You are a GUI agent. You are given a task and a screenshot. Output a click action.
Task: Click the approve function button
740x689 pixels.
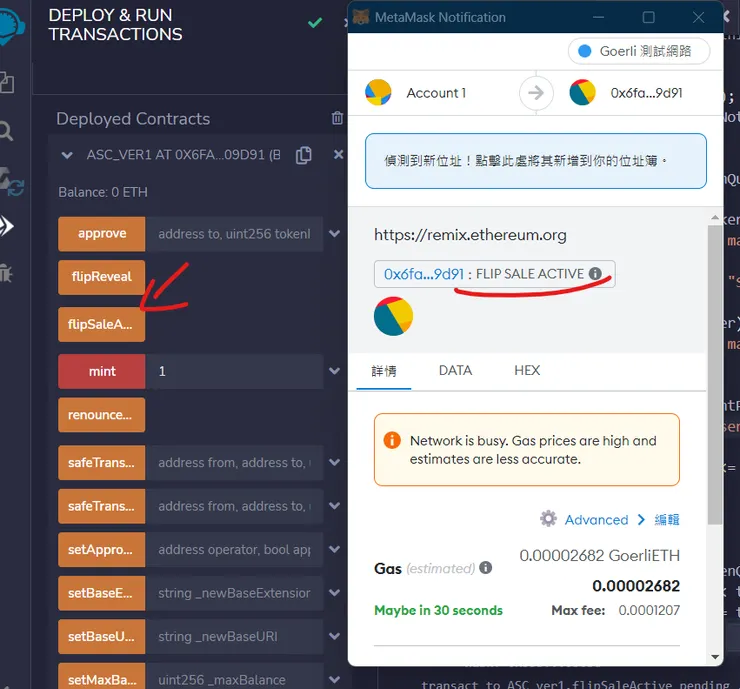coord(101,234)
